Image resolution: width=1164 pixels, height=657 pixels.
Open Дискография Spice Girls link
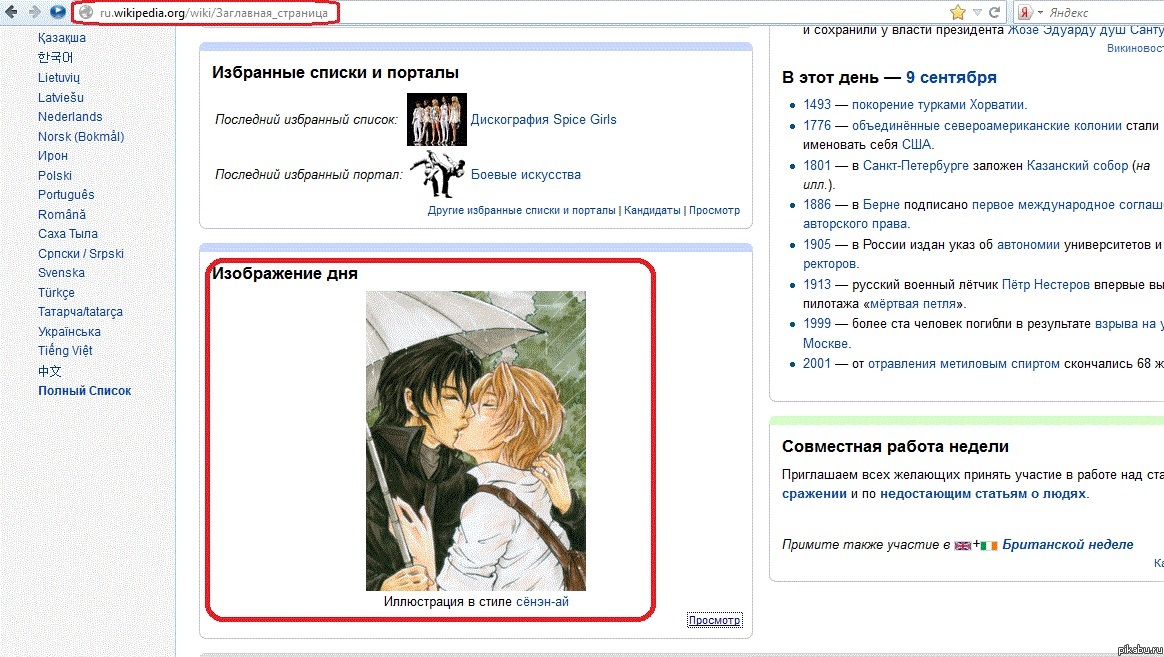pyautogui.click(x=543, y=120)
